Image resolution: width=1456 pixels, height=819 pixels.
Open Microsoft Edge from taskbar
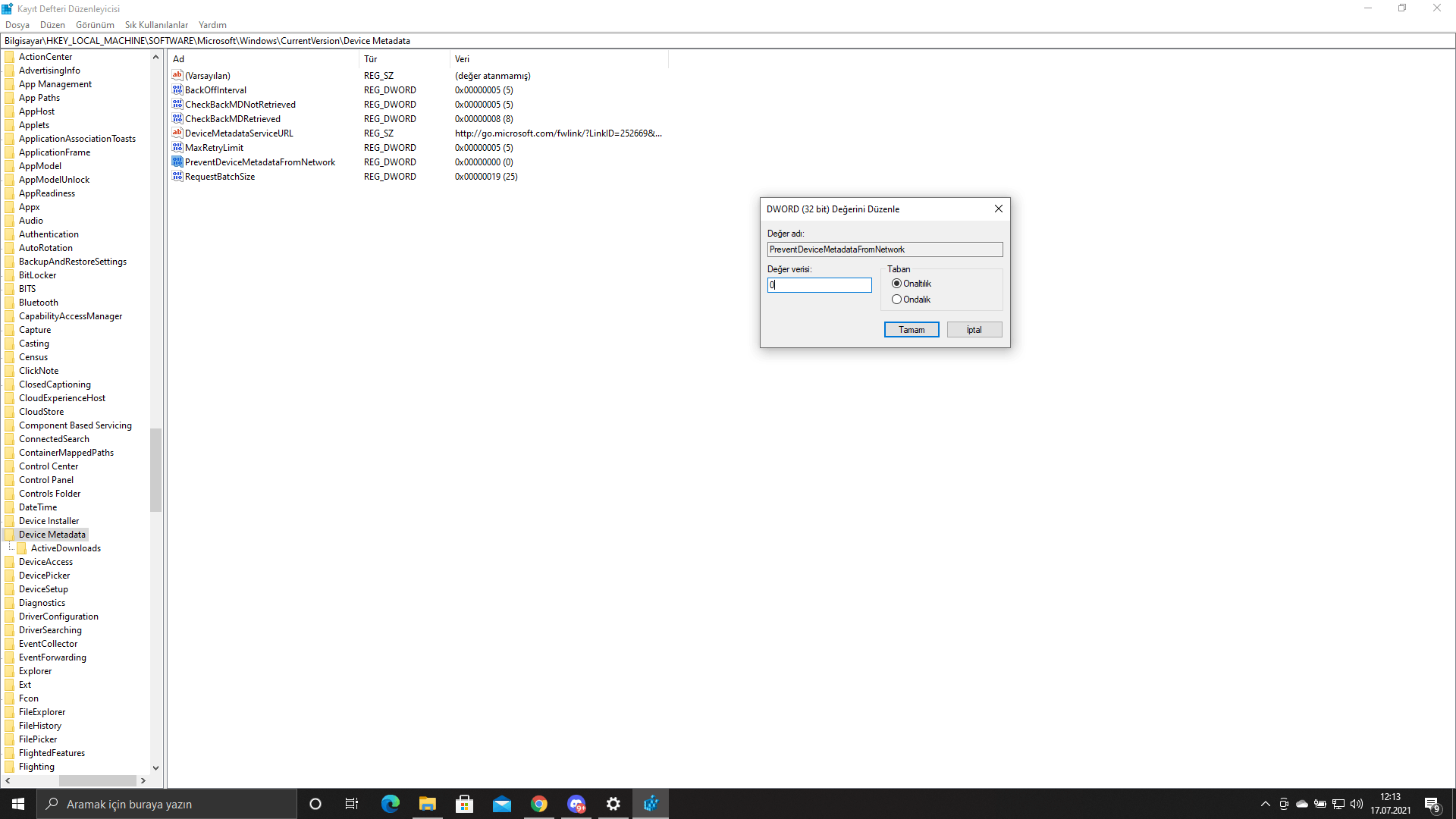coord(390,804)
